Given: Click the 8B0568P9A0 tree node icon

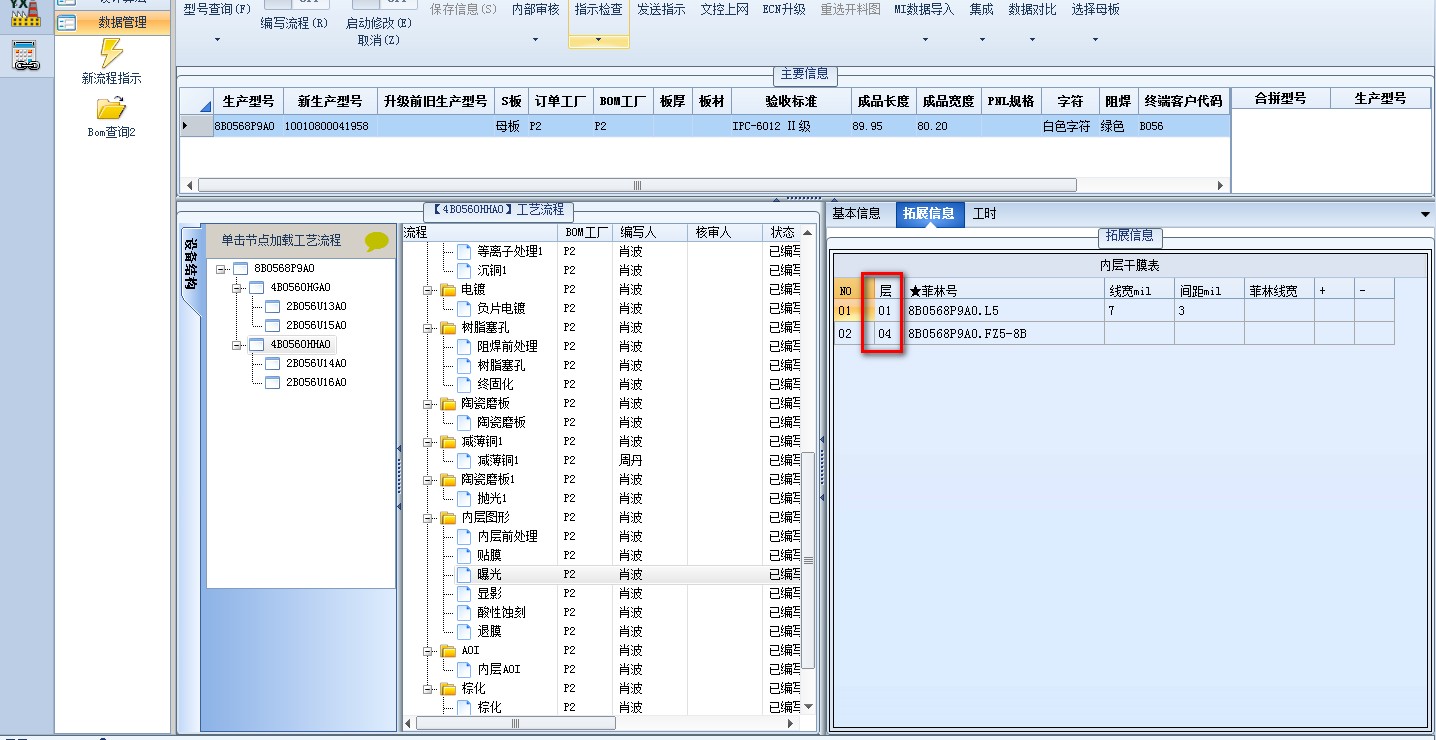Looking at the screenshot, I should click(x=240, y=269).
